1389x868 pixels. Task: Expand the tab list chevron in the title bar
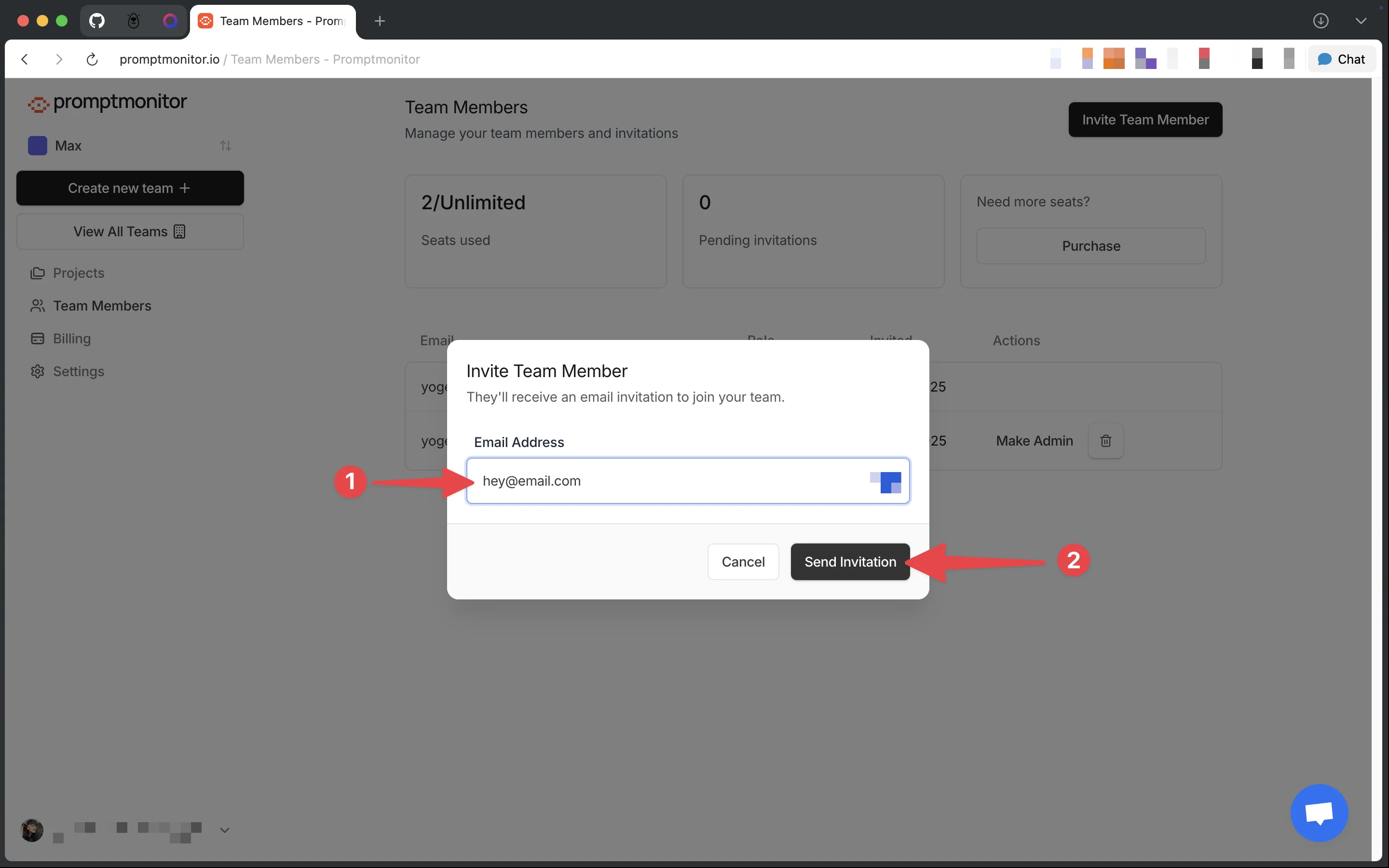pos(1360,21)
